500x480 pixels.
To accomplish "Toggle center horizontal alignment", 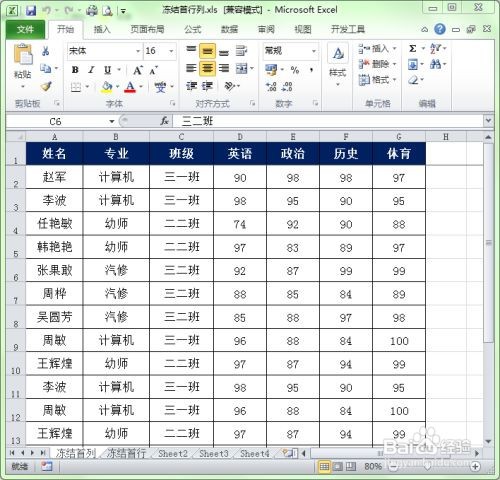I will pos(207,69).
